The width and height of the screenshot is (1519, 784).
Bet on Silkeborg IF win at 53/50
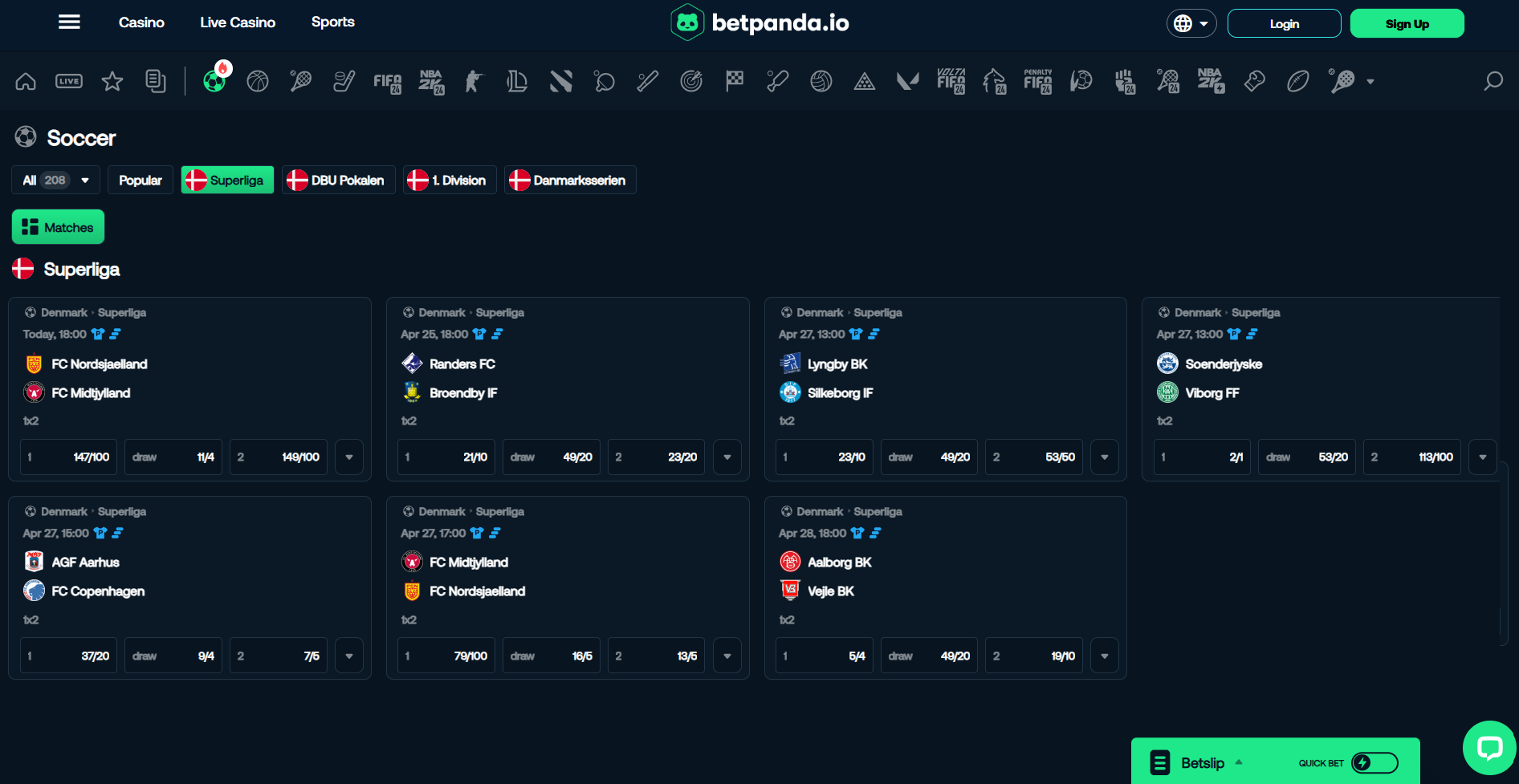(x=1034, y=457)
